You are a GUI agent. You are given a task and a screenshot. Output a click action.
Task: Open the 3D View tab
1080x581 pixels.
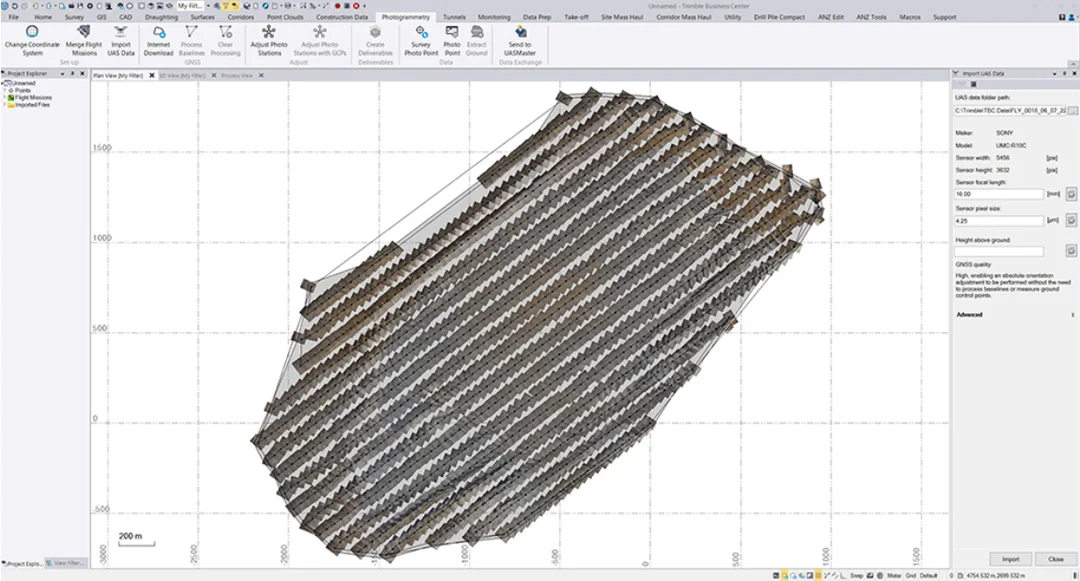point(183,76)
